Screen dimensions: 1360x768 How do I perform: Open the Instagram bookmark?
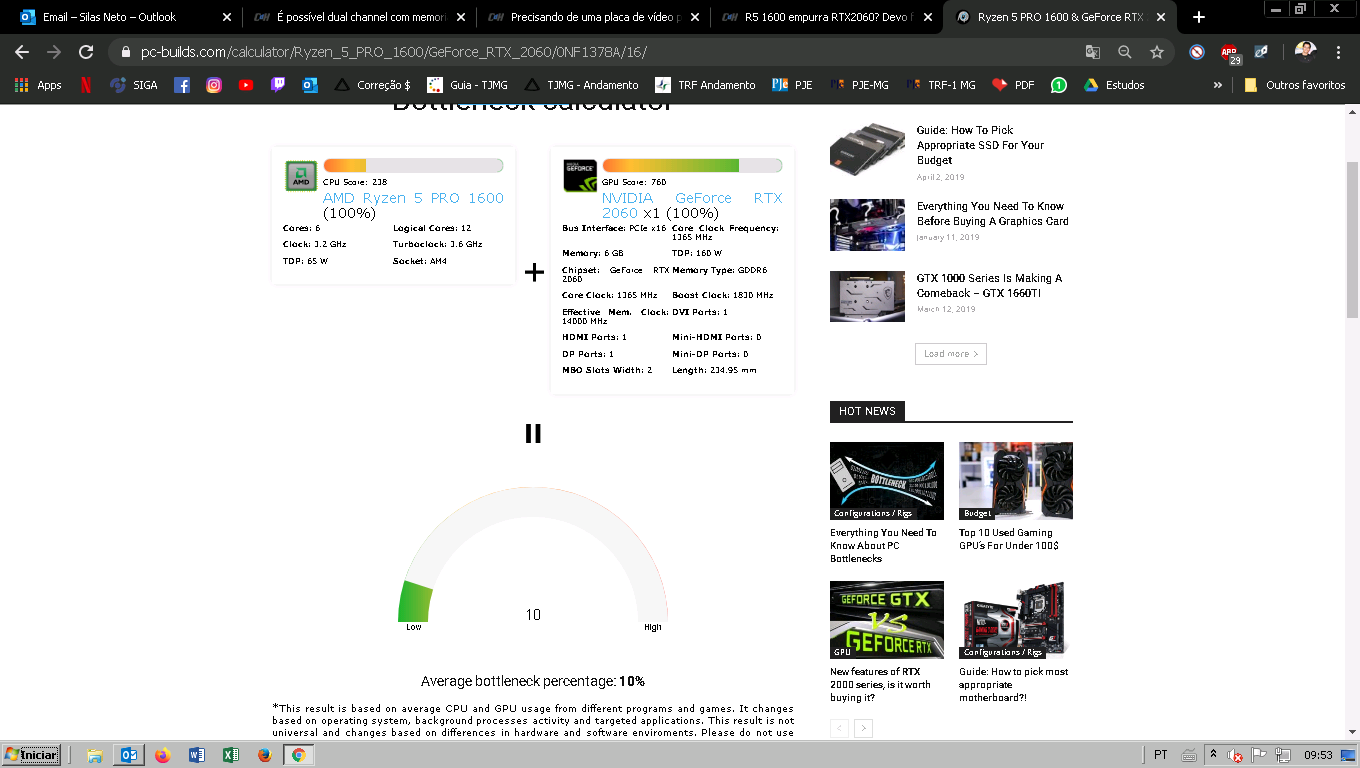click(x=214, y=85)
